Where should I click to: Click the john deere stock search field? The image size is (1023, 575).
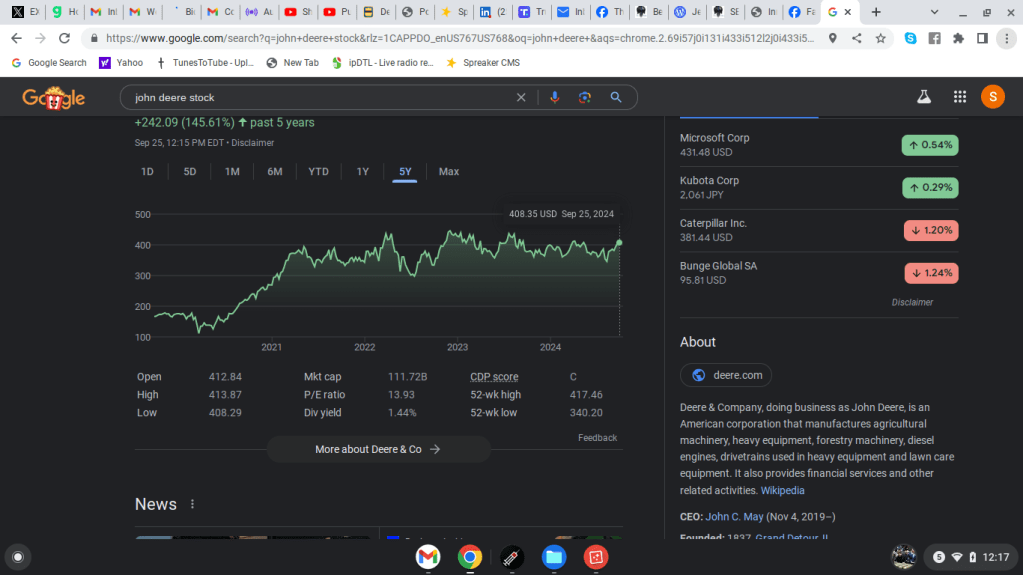pos(320,97)
